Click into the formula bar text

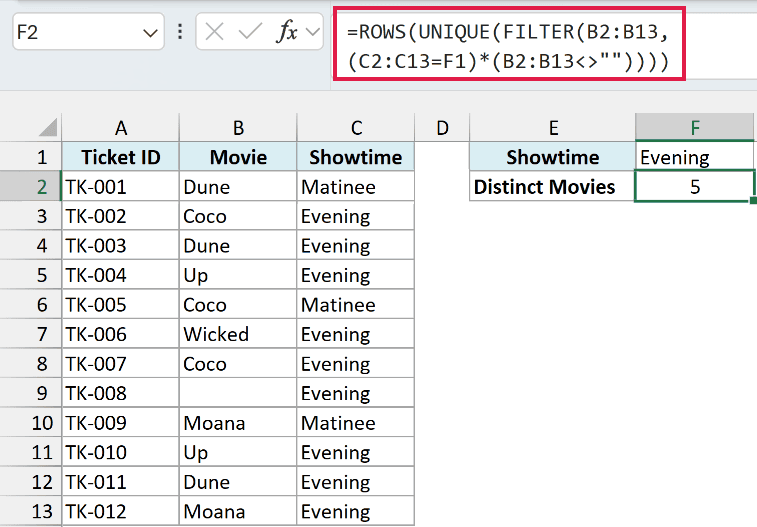coord(508,46)
